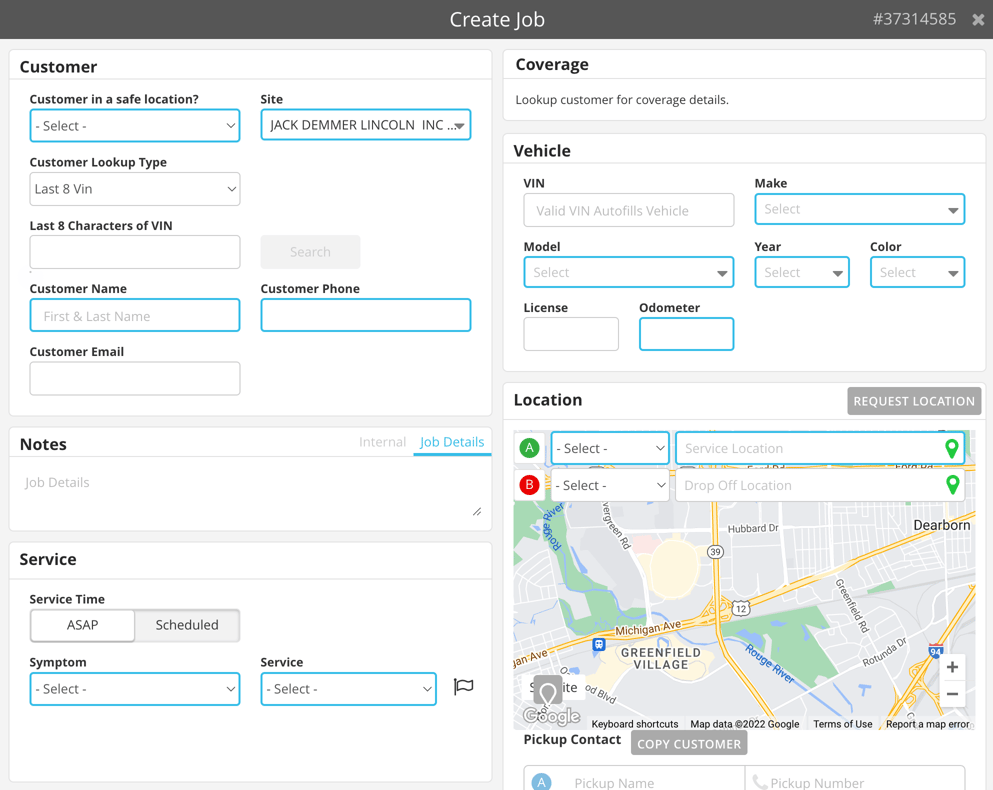Viewport: 993px width, 790px height.
Task: Select the Job Details notes tab
Action: pos(452,442)
